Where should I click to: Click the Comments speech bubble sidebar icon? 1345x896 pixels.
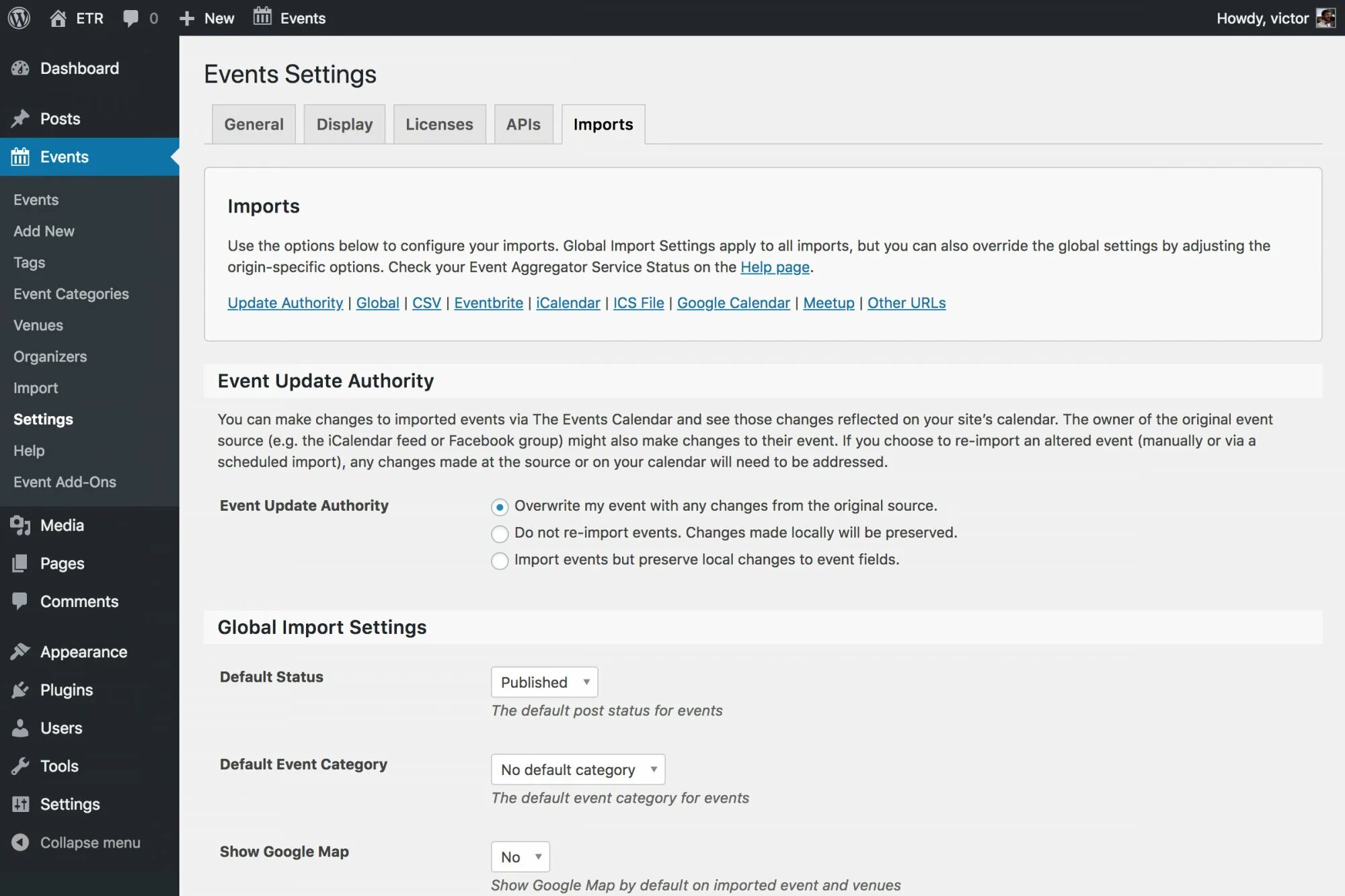[x=20, y=601]
